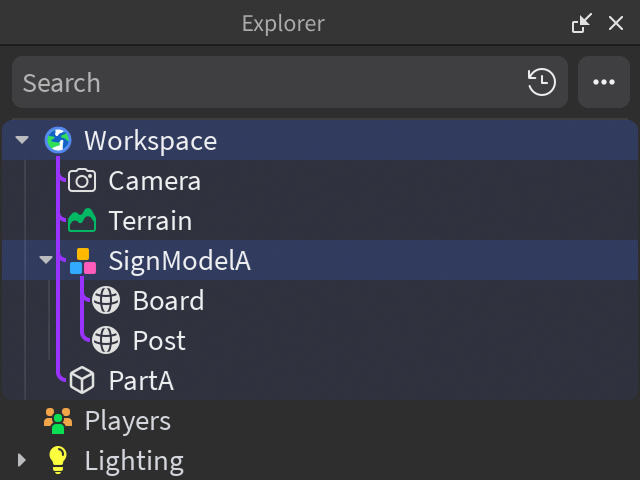
Task: Click the Lighting bulb icon
Action: [x=58, y=461]
